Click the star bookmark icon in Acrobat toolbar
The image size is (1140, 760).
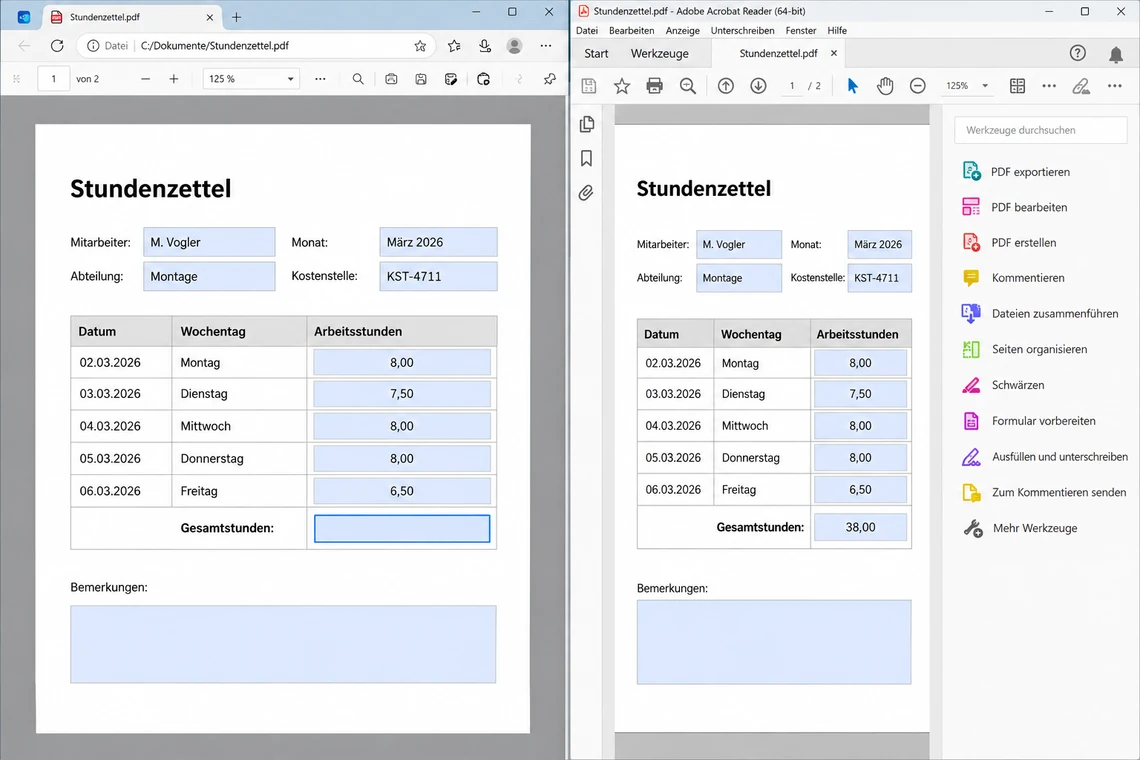622,86
